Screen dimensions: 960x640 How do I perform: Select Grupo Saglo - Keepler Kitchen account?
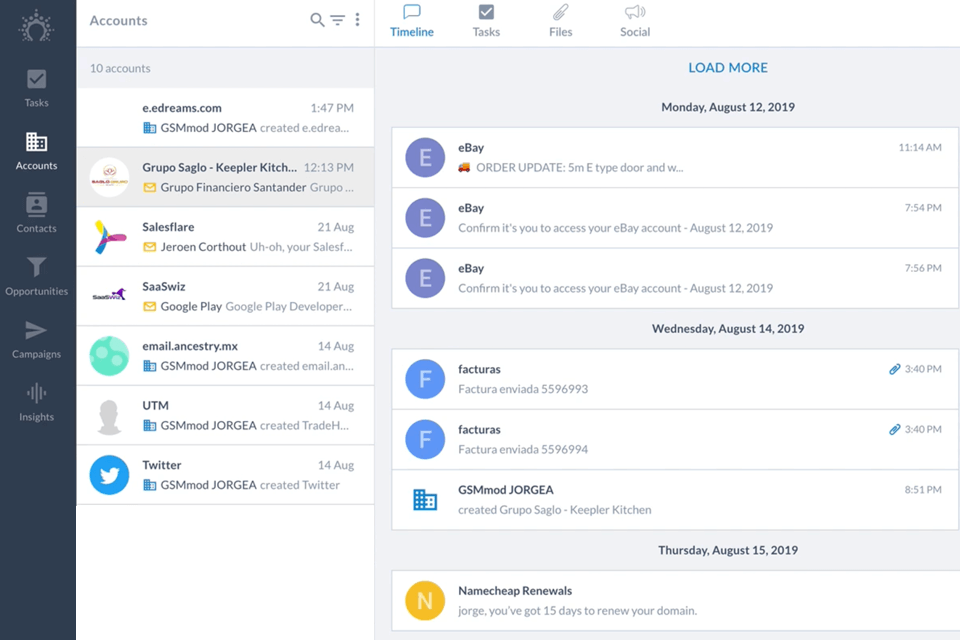coord(225,177)
